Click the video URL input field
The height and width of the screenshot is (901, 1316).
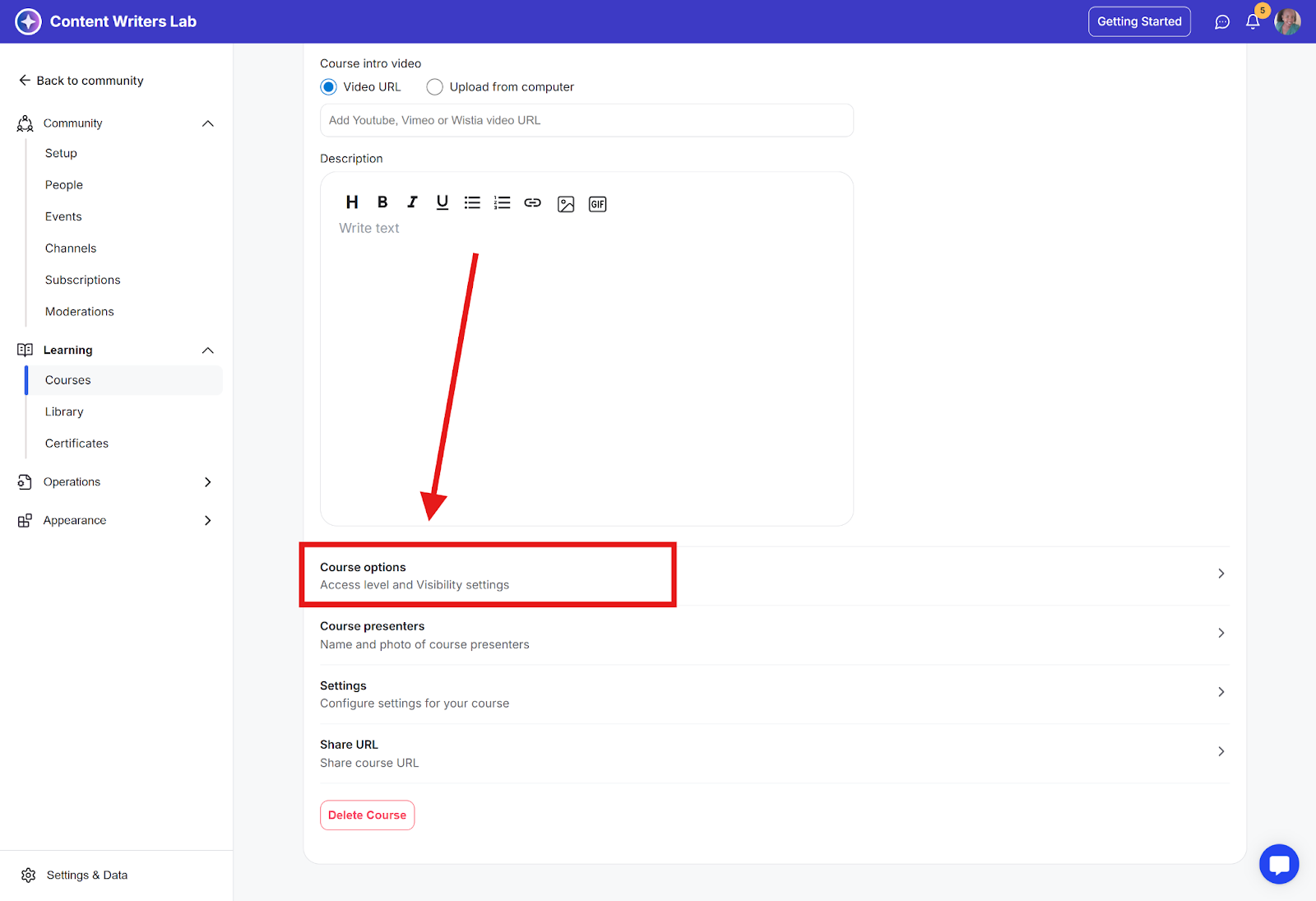click(x=586, y=120)
